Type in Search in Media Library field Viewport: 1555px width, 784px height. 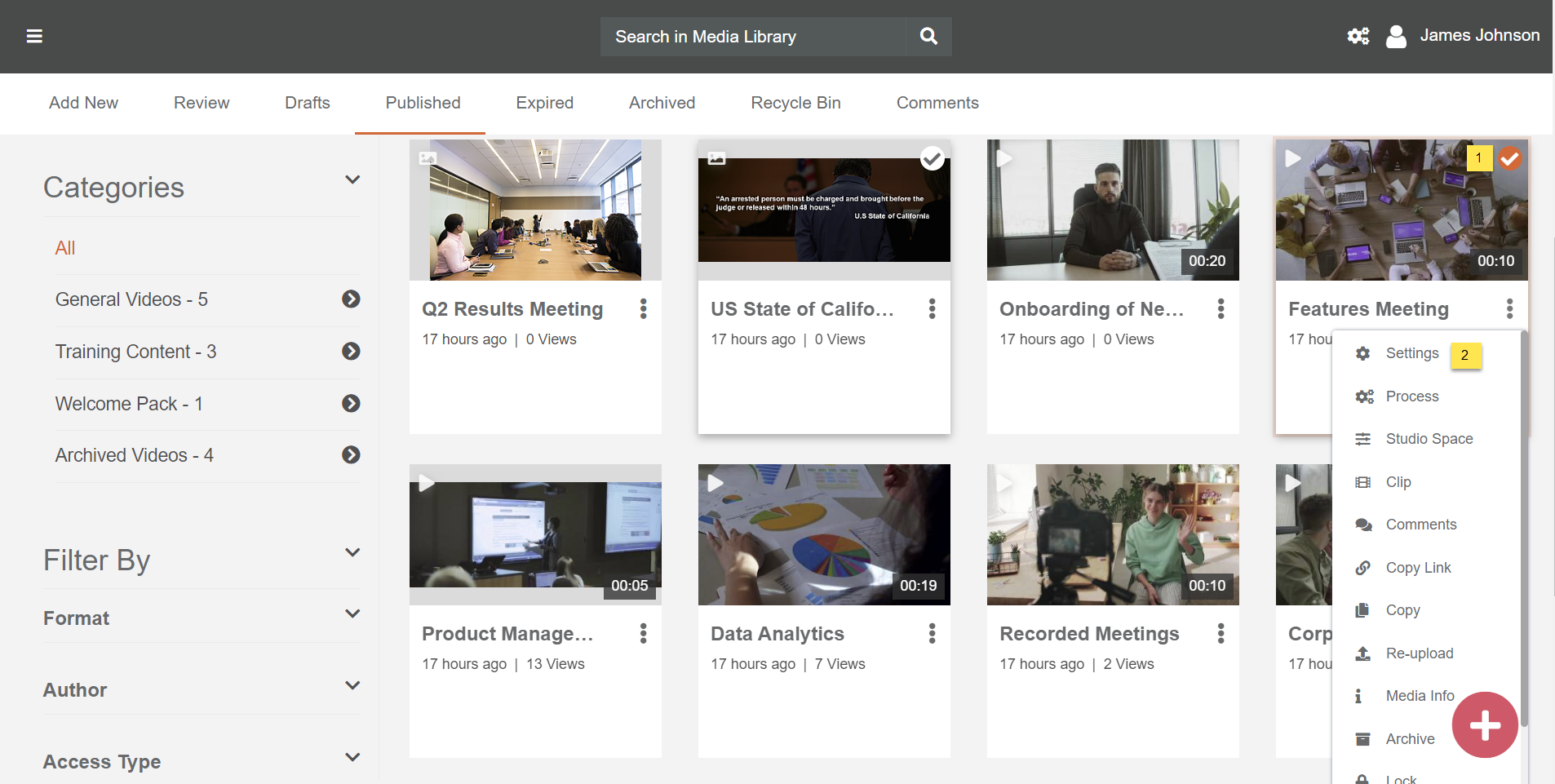pyautogui.click(x=752, y=37)
